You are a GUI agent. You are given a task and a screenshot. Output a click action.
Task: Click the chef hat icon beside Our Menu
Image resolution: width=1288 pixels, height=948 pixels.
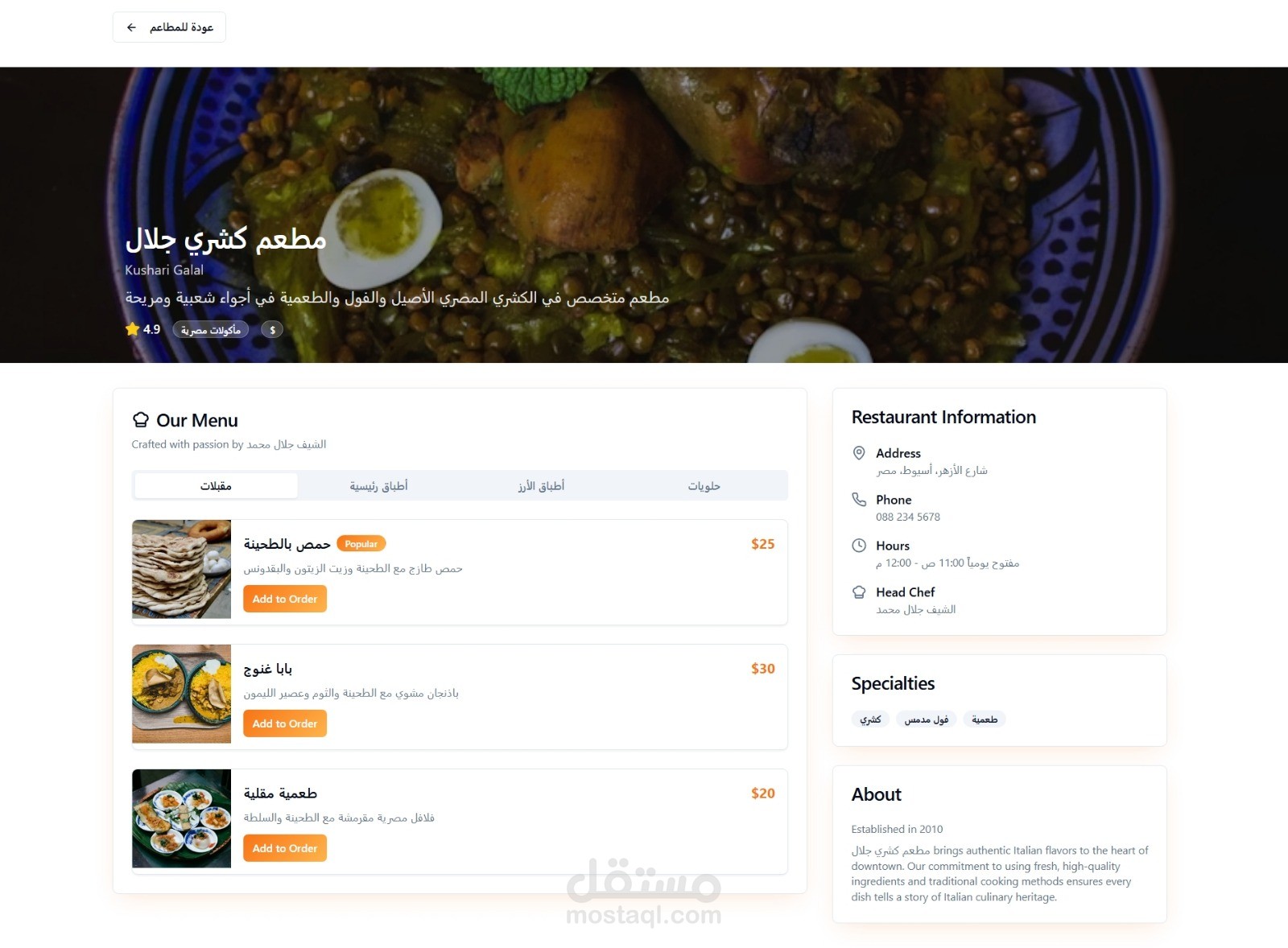[141, 420]
